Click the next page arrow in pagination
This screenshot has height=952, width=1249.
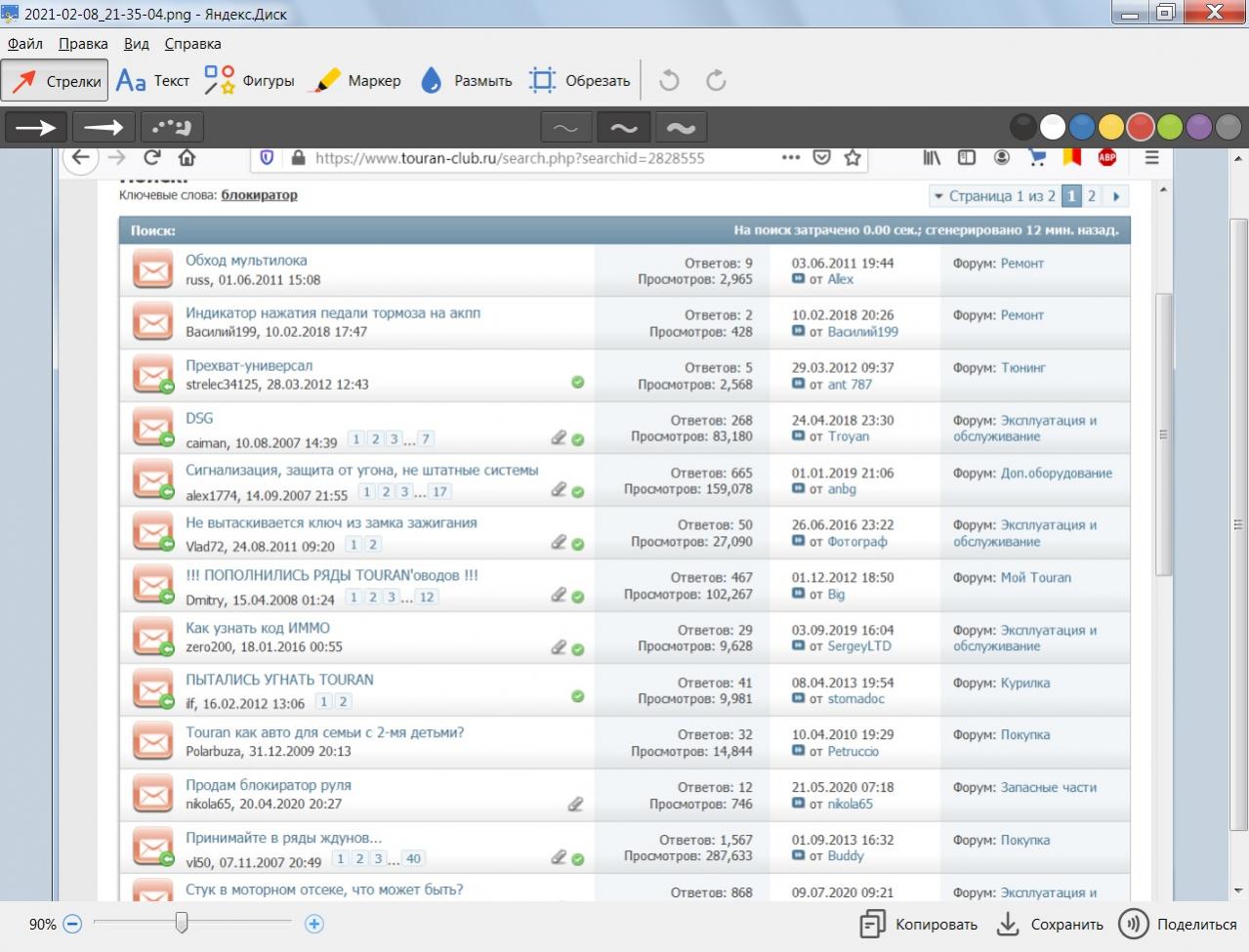pyautogui.click(x=1115, y=196)
